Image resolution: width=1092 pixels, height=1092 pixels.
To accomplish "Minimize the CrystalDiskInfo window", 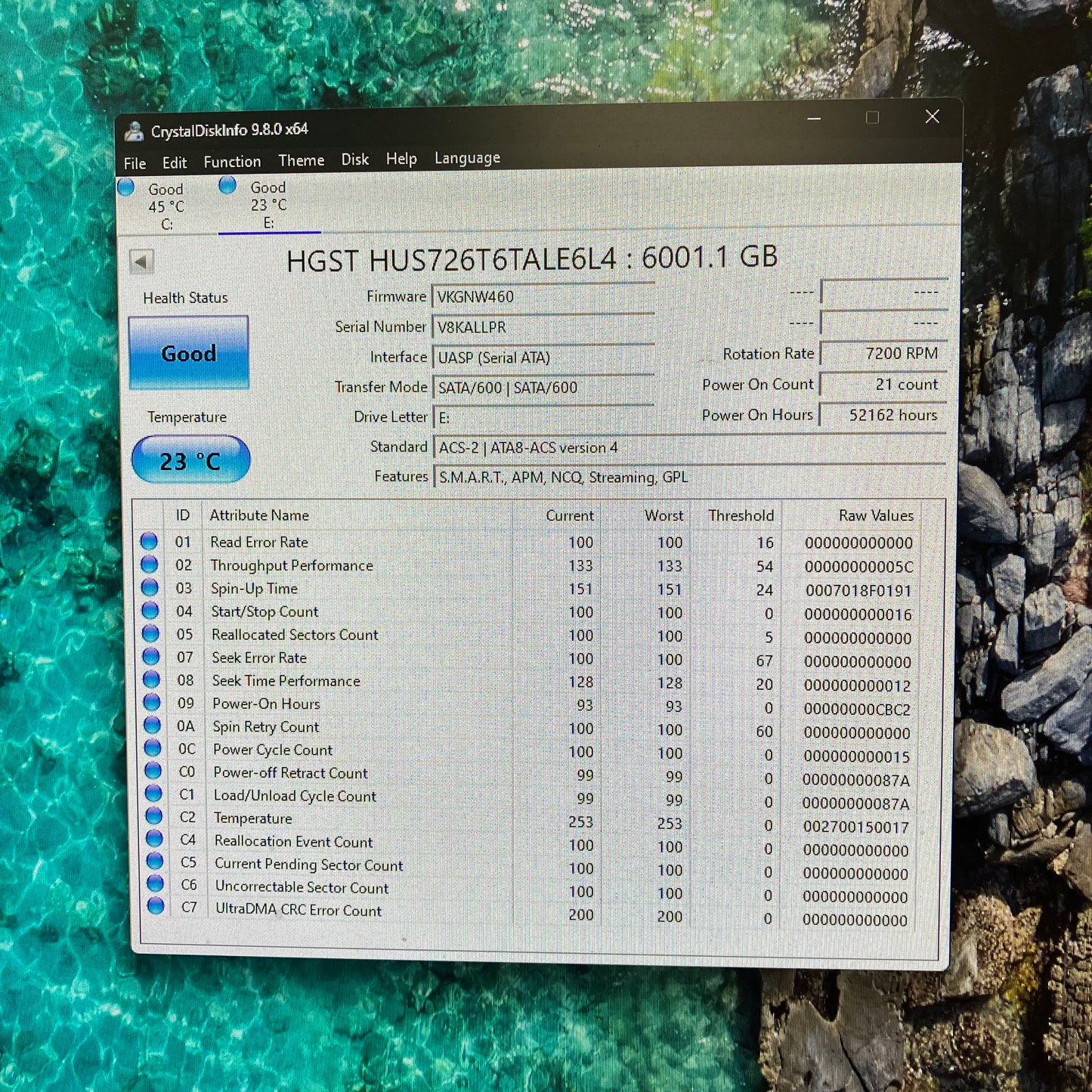I will [x=814, y=119].
